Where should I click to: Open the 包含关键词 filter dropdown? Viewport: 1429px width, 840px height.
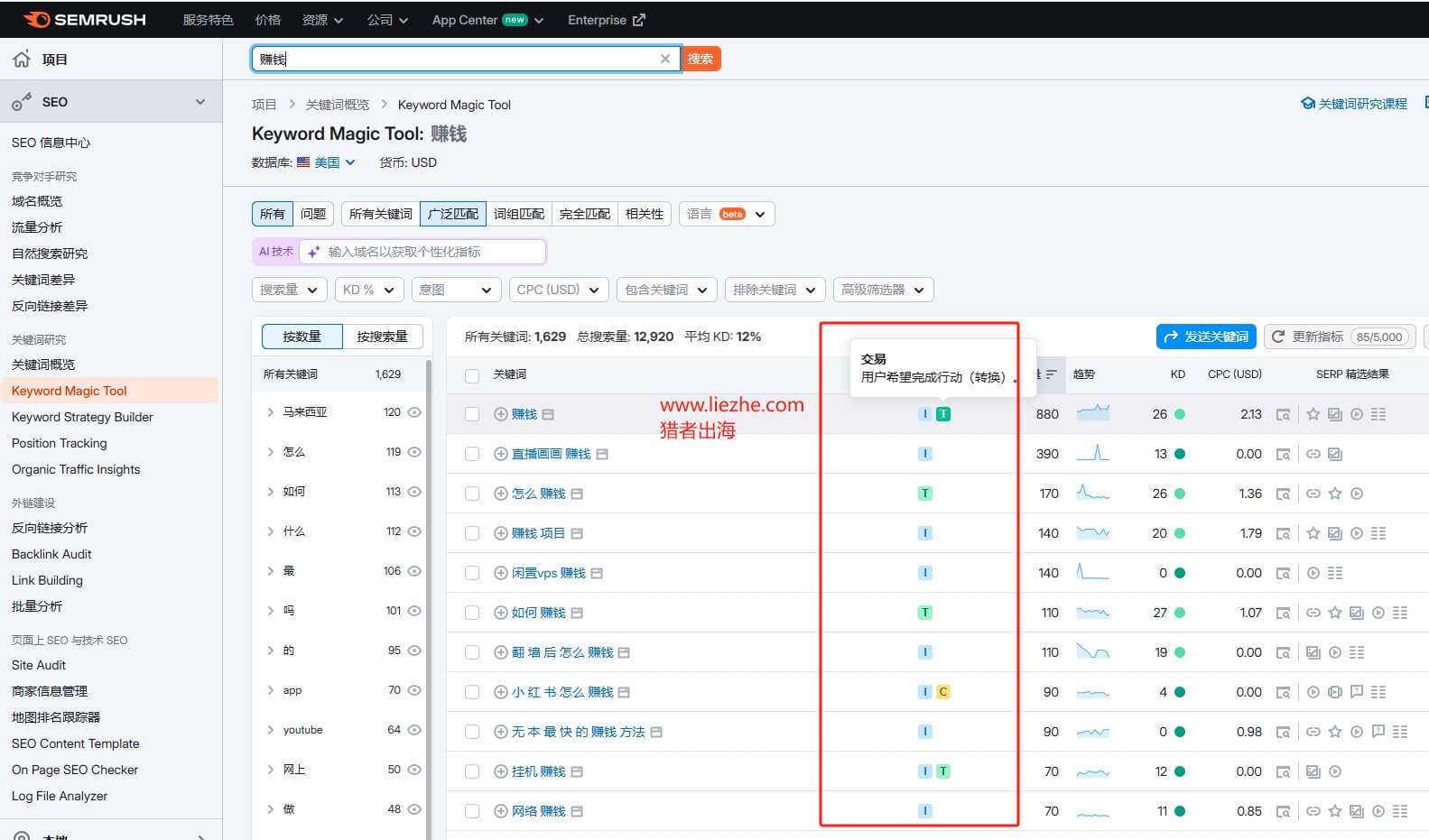tap(667, 290)
